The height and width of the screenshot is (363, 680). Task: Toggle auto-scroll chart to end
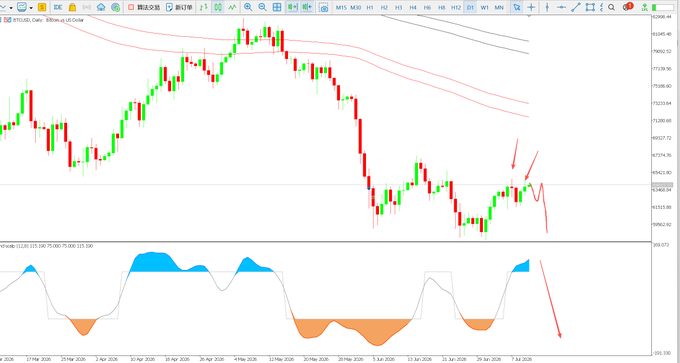pyautogui.click(x=293, y=7)
